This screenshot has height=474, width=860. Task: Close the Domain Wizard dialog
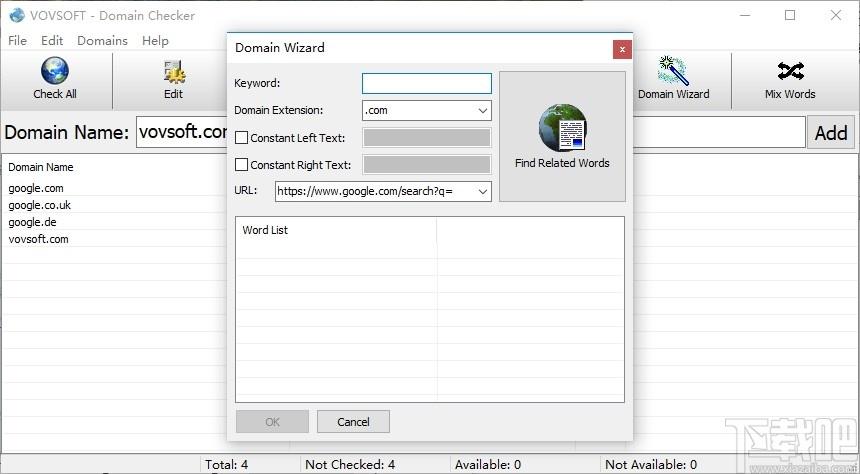[x=622, y=49]
